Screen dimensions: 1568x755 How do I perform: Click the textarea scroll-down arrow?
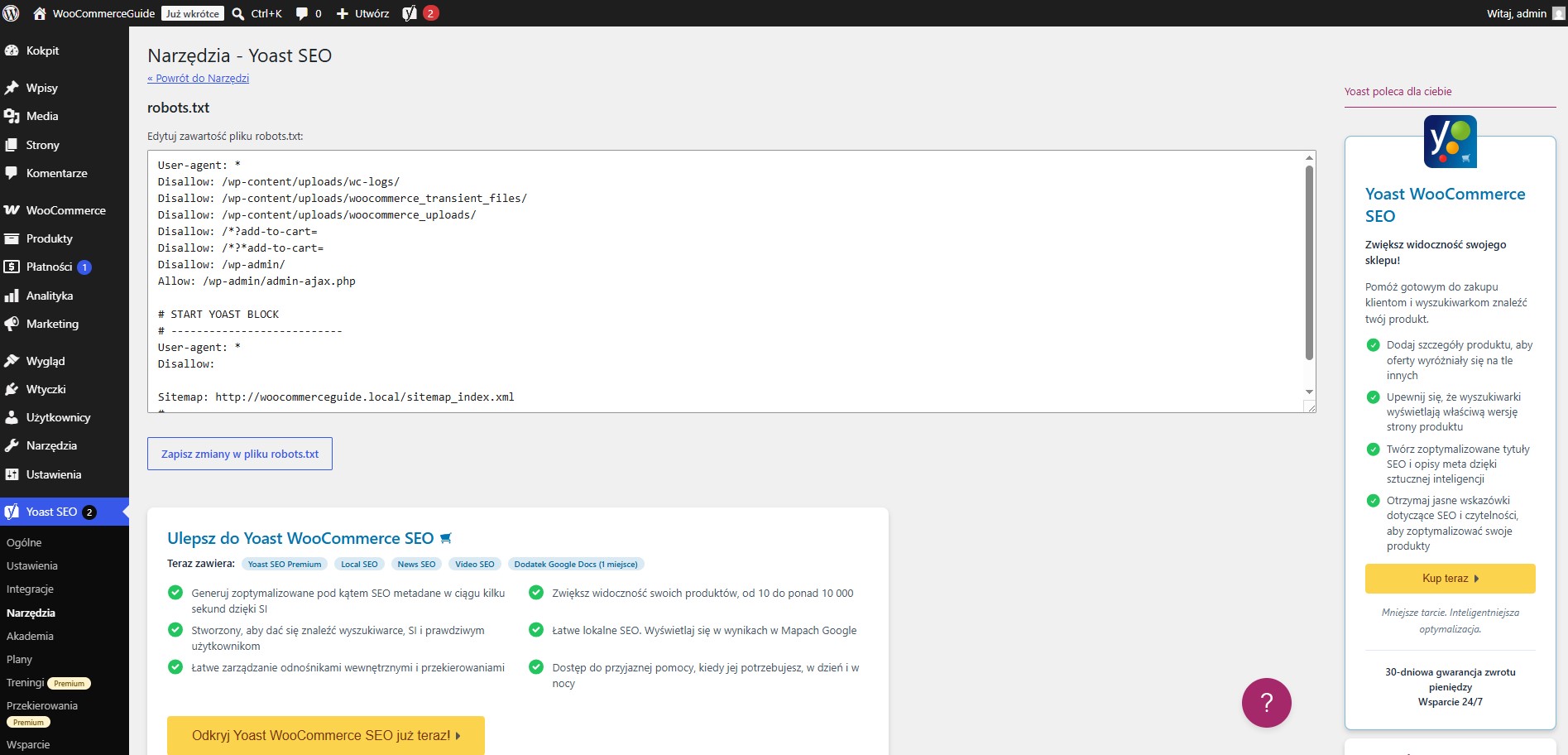pos(1309,392)
